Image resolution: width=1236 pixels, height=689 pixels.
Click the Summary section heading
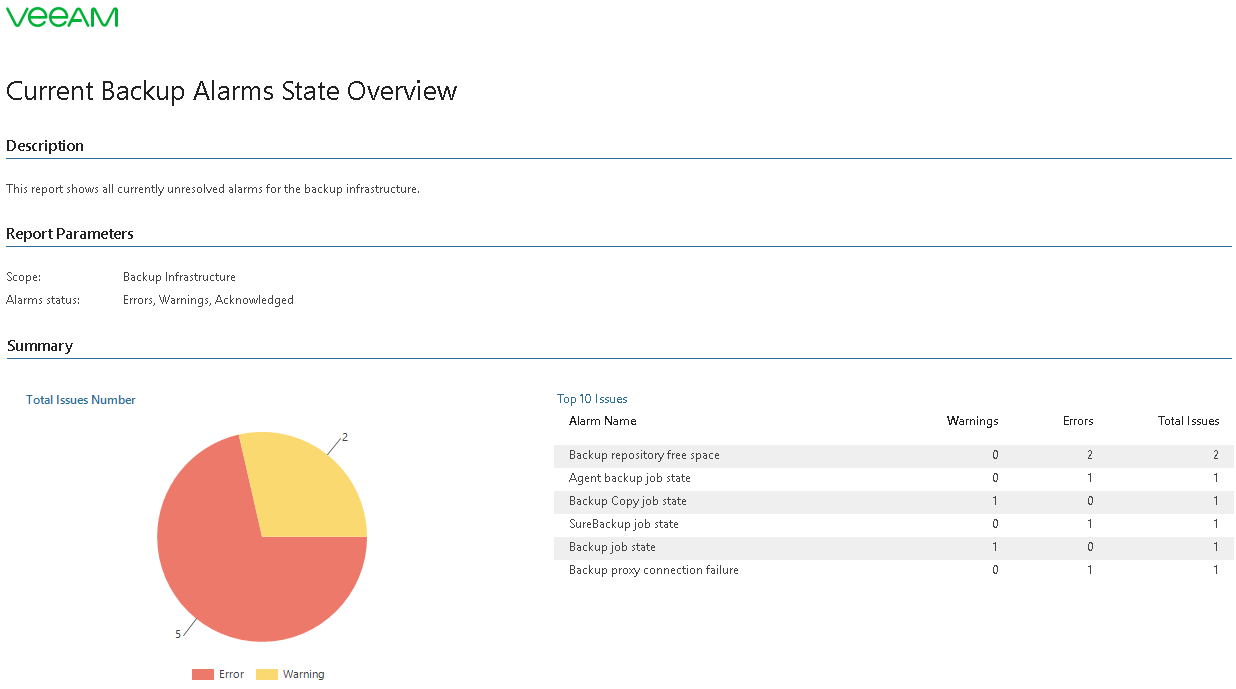(40, 346)
